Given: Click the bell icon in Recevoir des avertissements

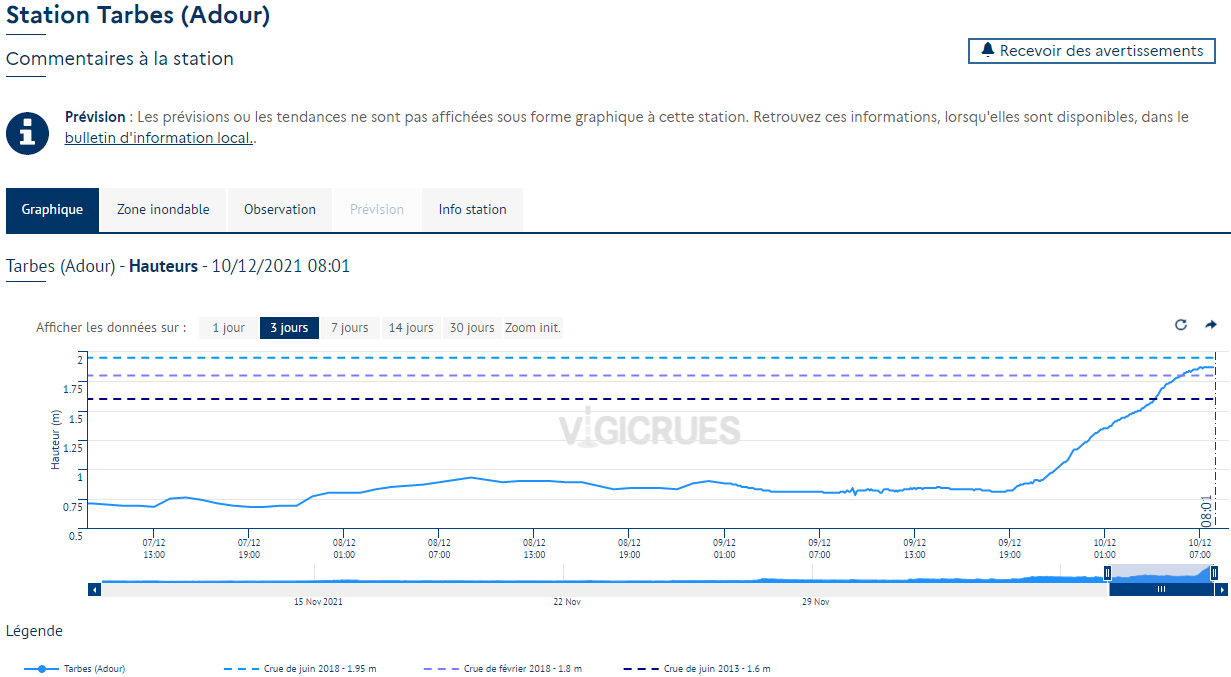Looking at the screenshot, I should pyautogui.click(x=988, y=50).
